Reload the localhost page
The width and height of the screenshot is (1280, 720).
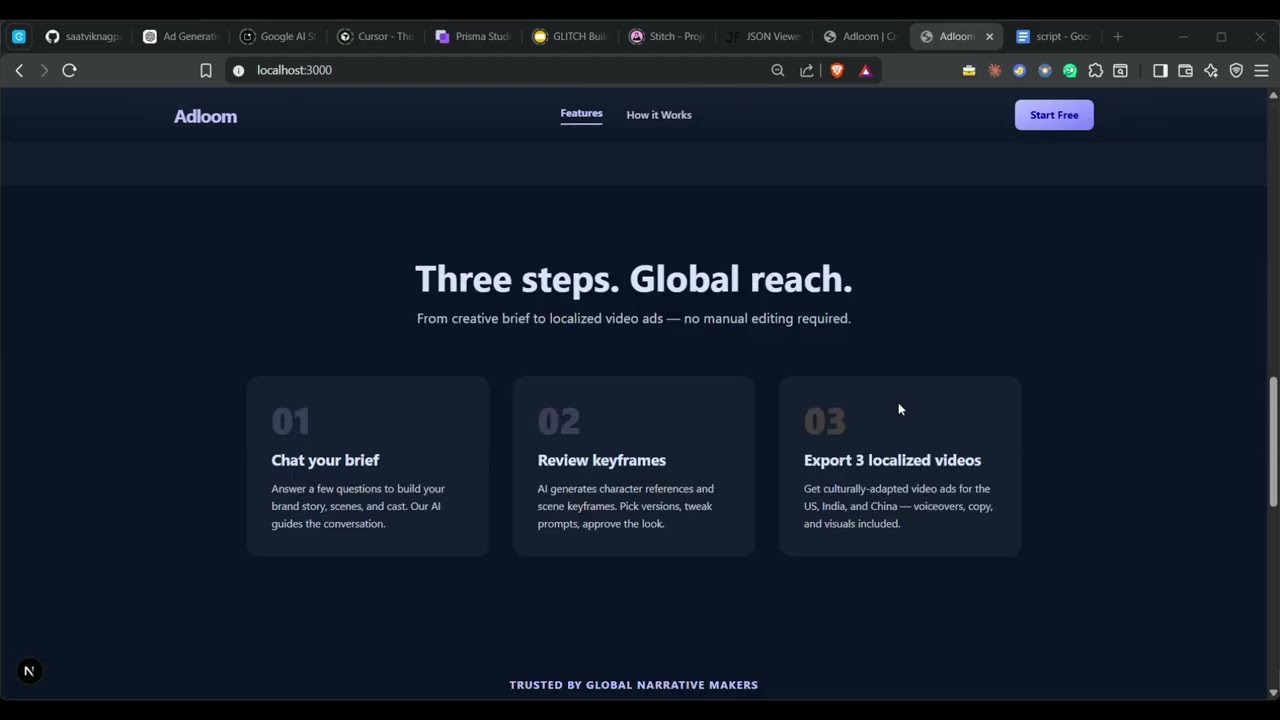coord(69,70)
